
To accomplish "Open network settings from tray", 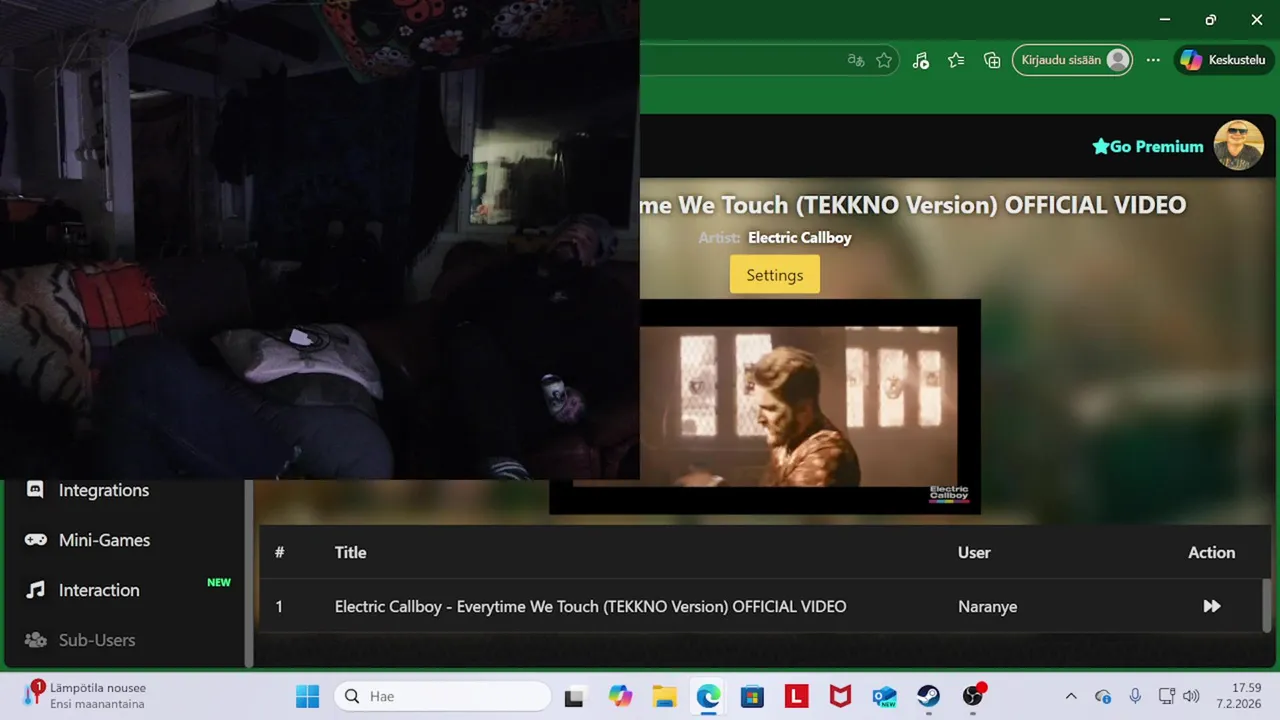I will click(1166, 696).
